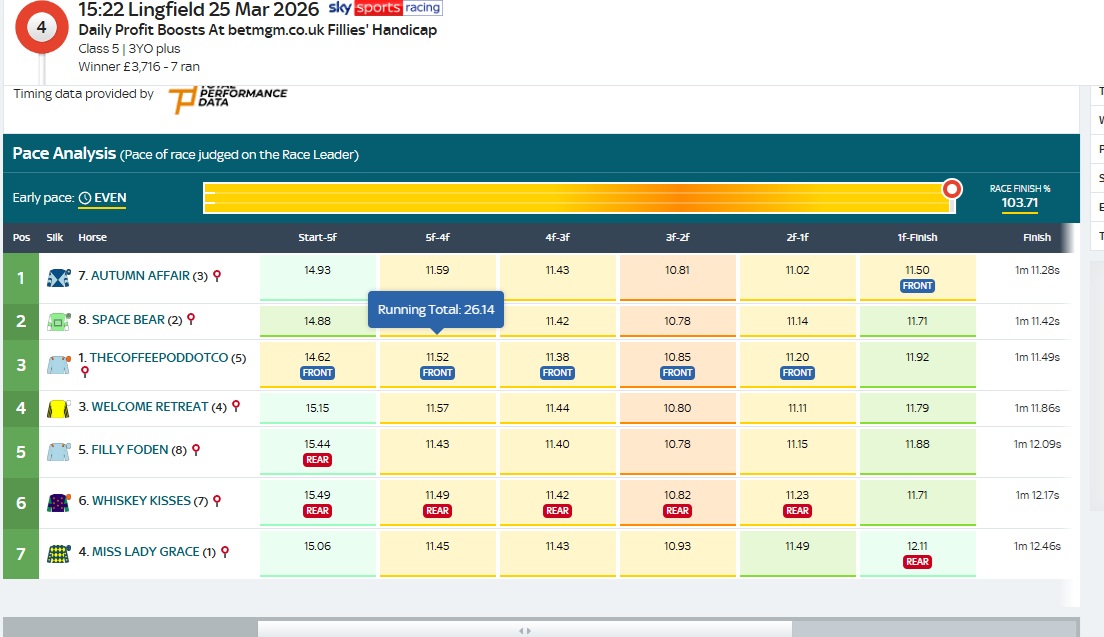The image size is (1104, 637).
Task: Click the REAR badge under Miss Lady Grace
Action: pyautogui.click(x=917, y=562)
